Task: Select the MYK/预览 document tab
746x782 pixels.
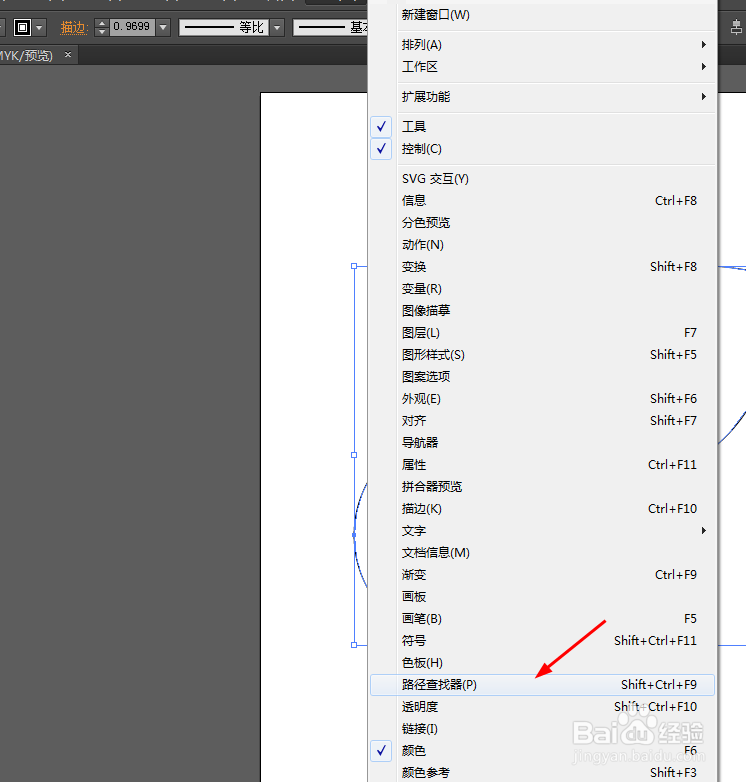Action: click(26, 55)
